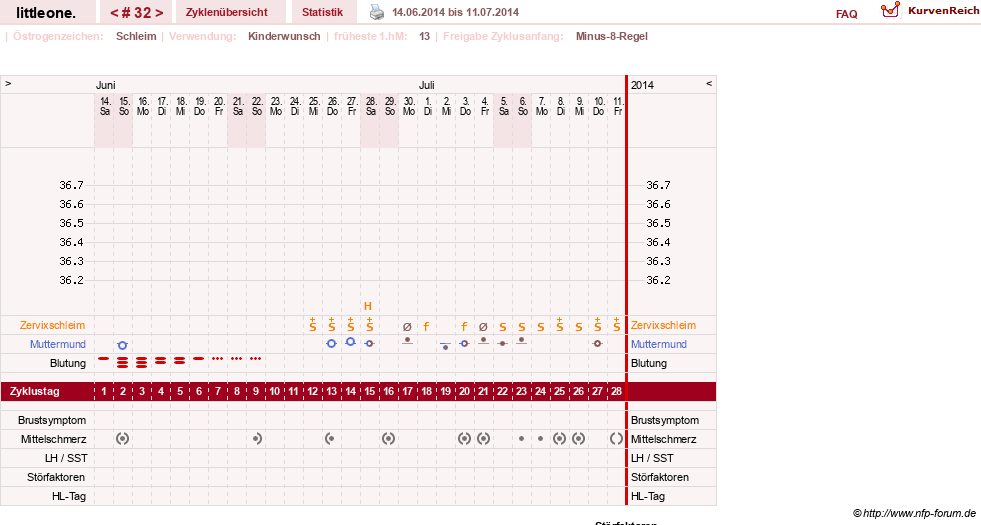Click the S+ mucus symbol on cycle day 12

pos(313,324)
